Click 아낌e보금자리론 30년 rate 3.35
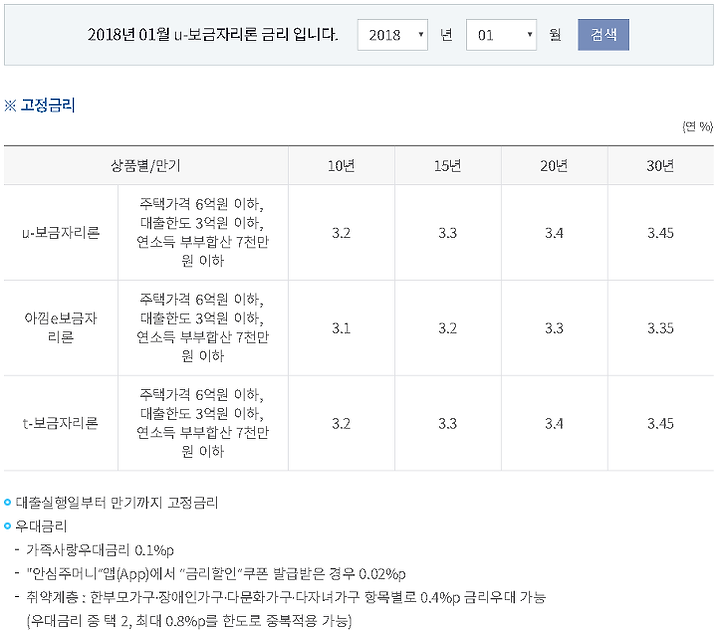This screenshot has height=631, width=720. pyautogui.click(x=660, y=328)
